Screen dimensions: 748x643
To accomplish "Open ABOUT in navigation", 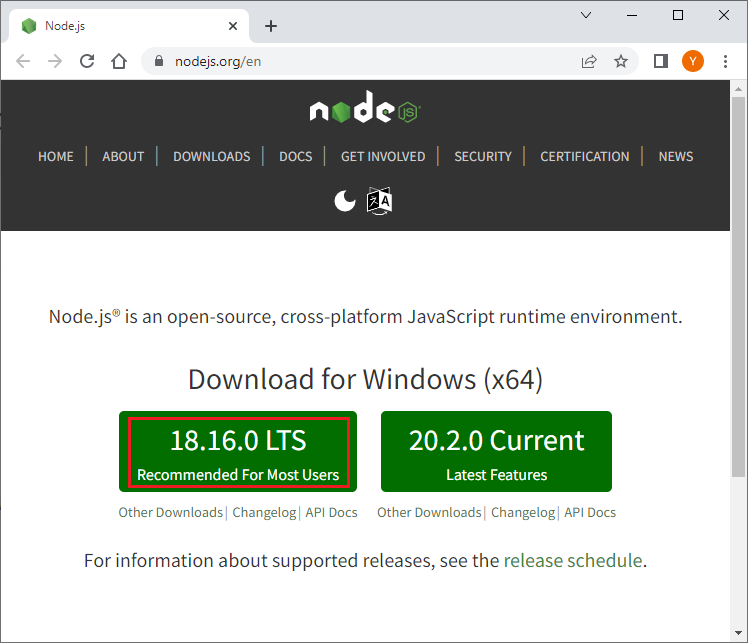I will (123, 156).
